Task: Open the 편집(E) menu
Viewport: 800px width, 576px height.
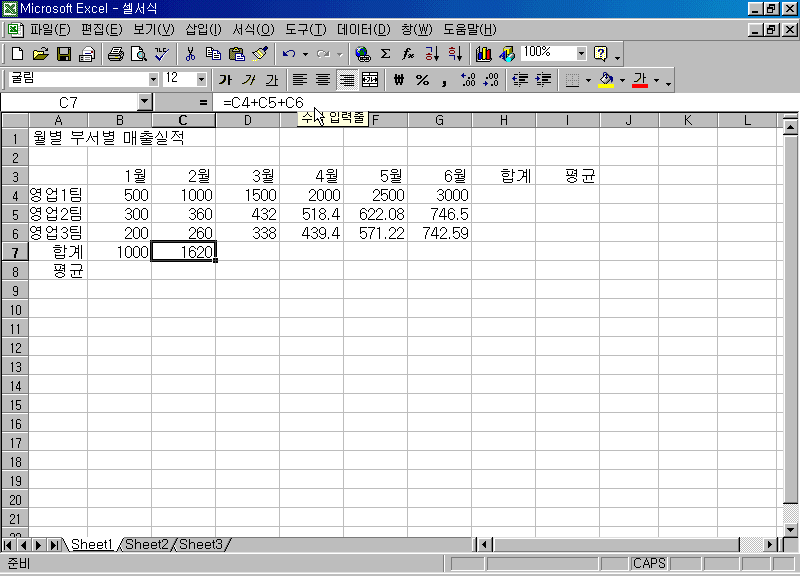Action: (102, 30)
